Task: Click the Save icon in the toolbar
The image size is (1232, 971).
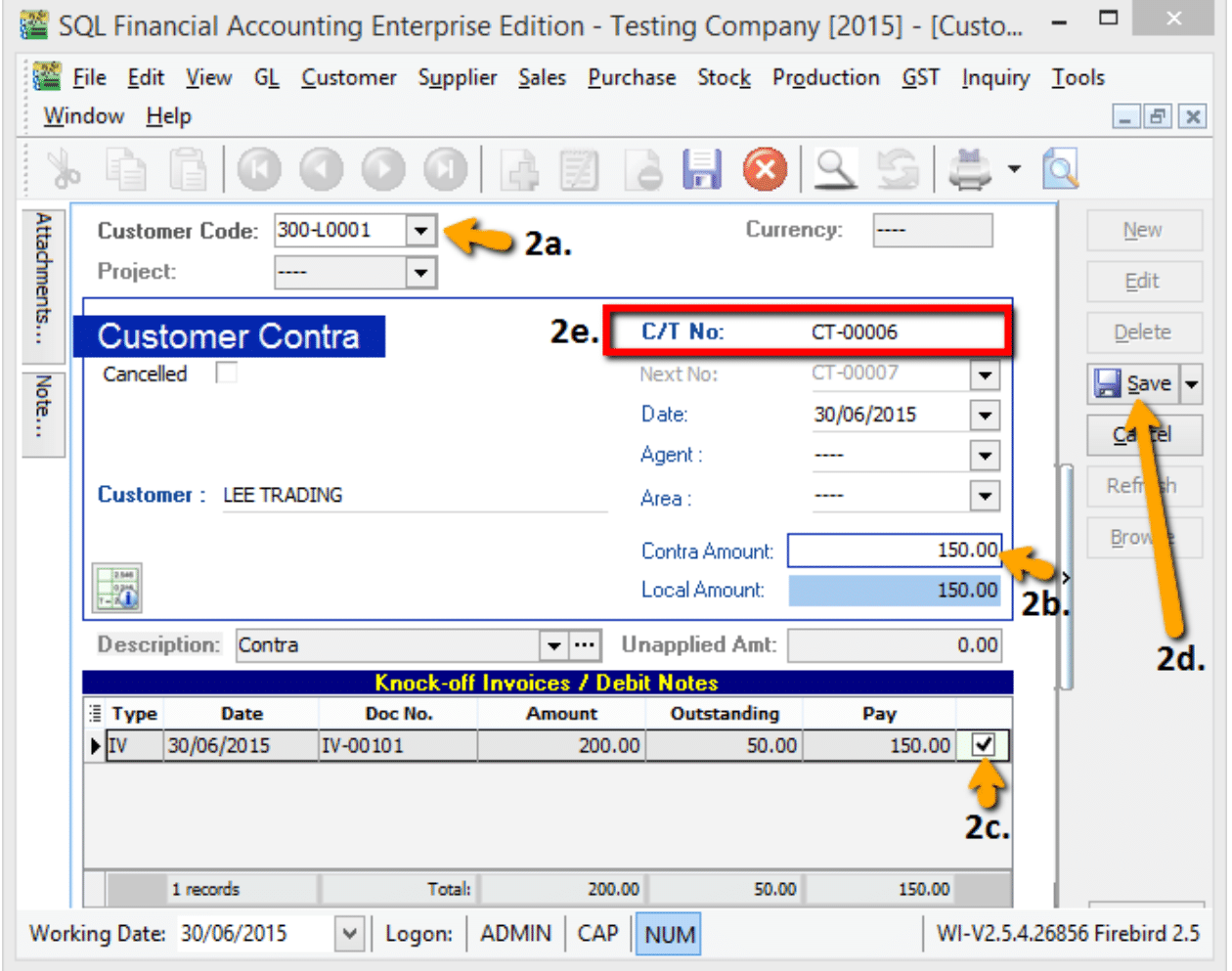Action: point(702,168)
